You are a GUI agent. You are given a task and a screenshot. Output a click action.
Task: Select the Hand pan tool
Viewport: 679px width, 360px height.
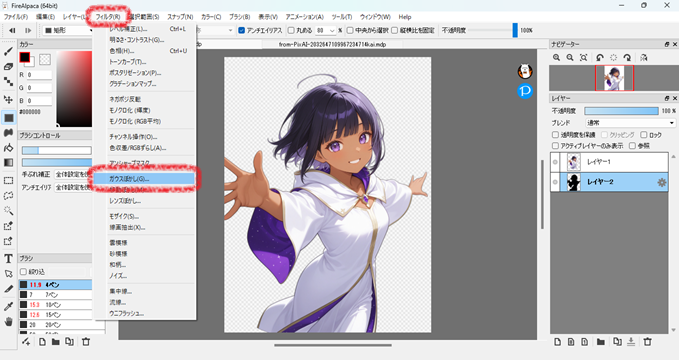click(x=8, y=321)
